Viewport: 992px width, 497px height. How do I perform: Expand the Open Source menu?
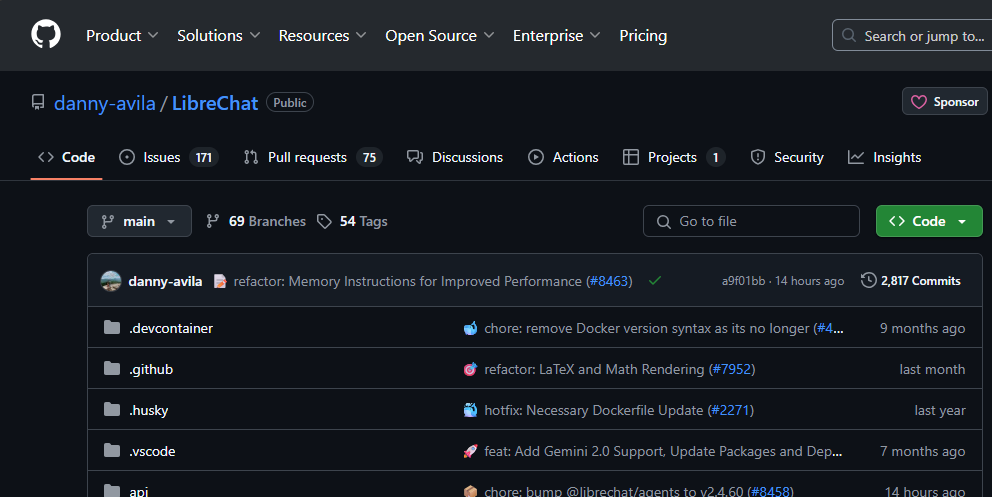[x=440, y=35]
